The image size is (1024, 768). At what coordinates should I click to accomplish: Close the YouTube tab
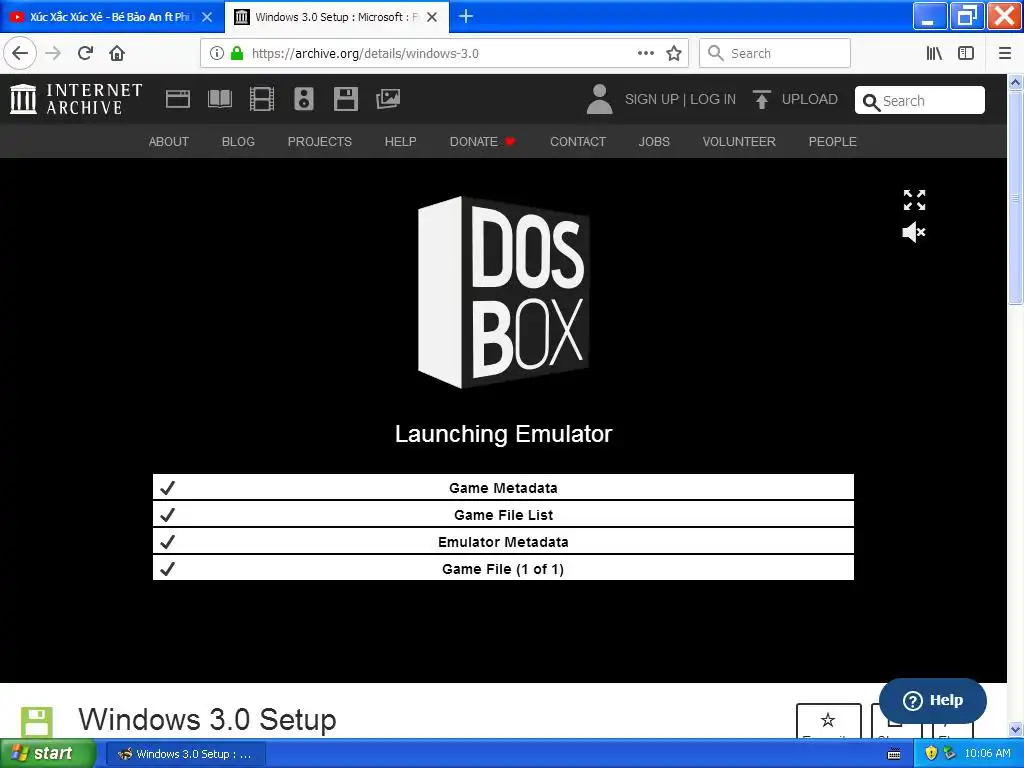207,17
